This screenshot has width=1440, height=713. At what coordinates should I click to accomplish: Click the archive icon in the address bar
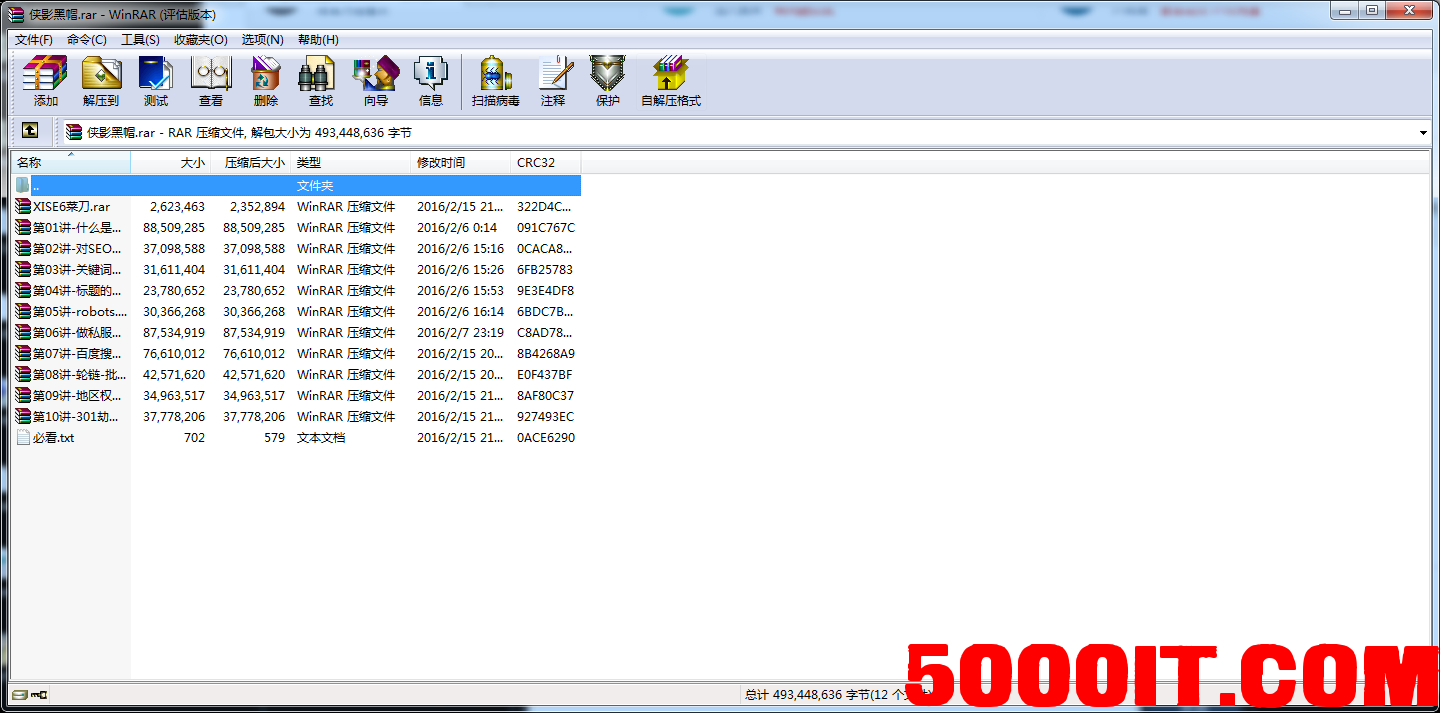pyautogui.click(x=74, y=132)
